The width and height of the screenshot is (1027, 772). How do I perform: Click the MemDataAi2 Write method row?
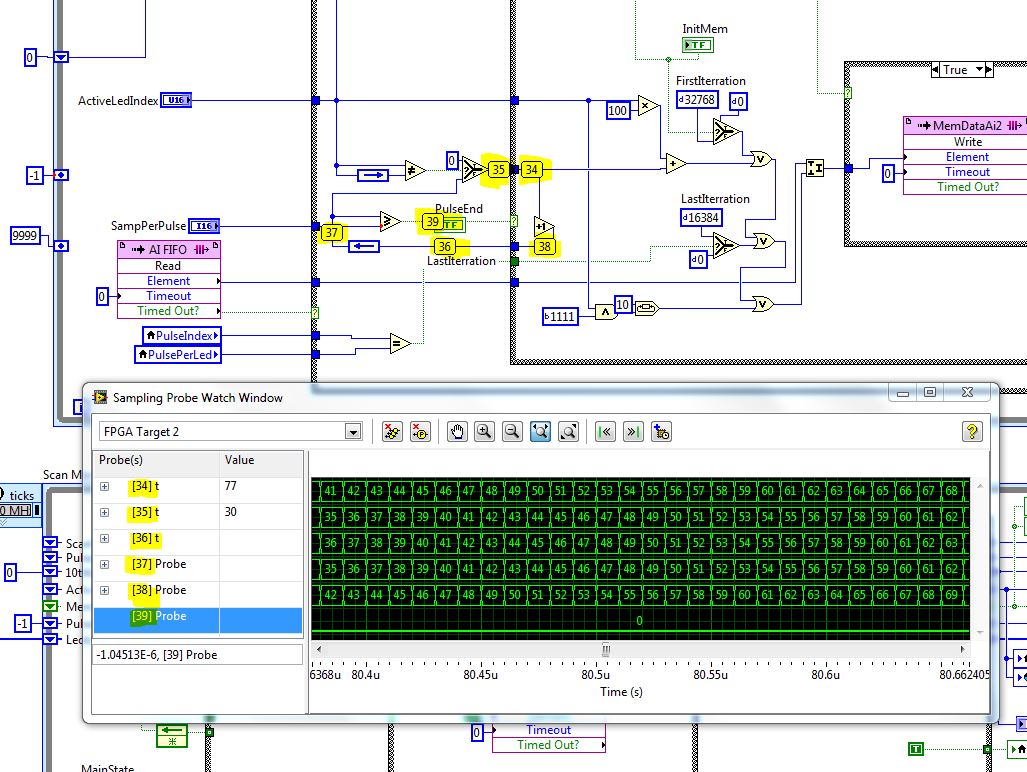tap(967, 142)
